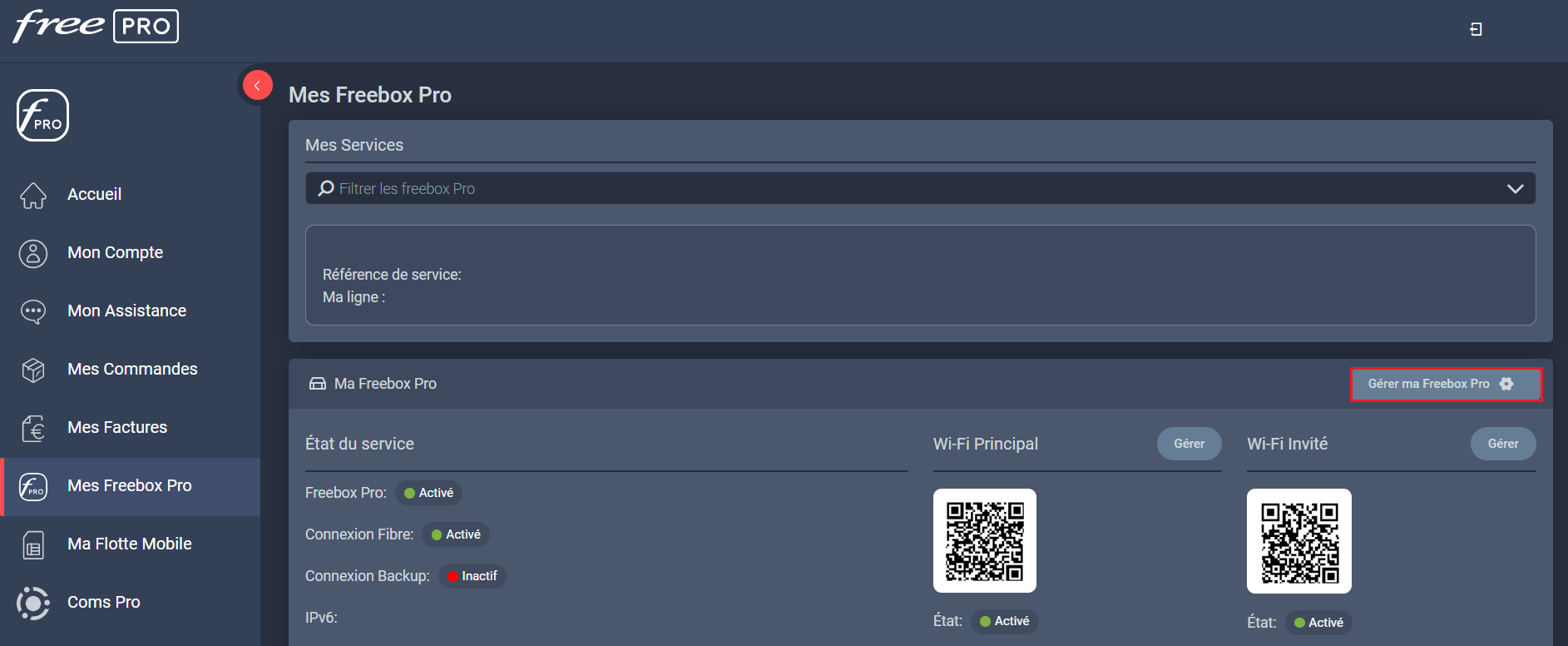Open the Wi-Fi Principal QR code
This screenshot has width=1568, height=646.
[x=985, y=540]
